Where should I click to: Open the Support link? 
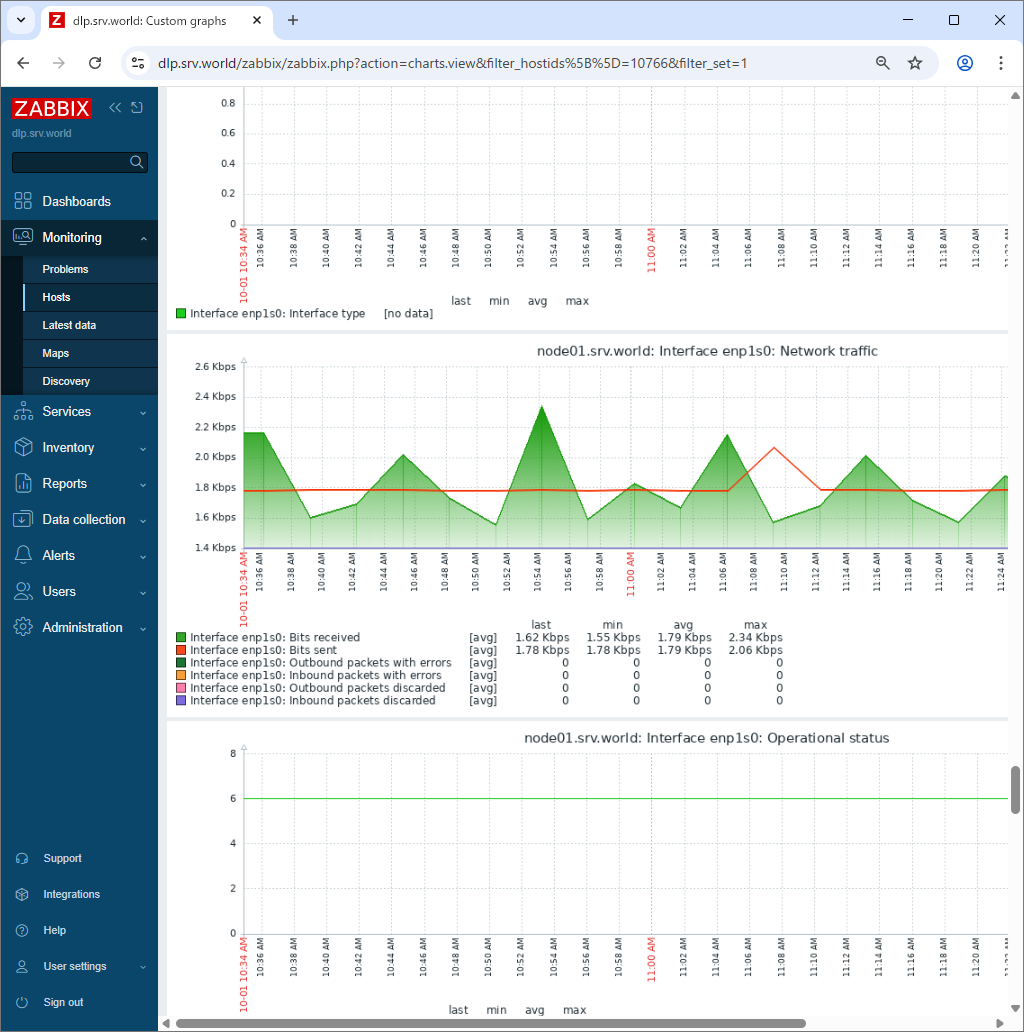pos(62,858)
